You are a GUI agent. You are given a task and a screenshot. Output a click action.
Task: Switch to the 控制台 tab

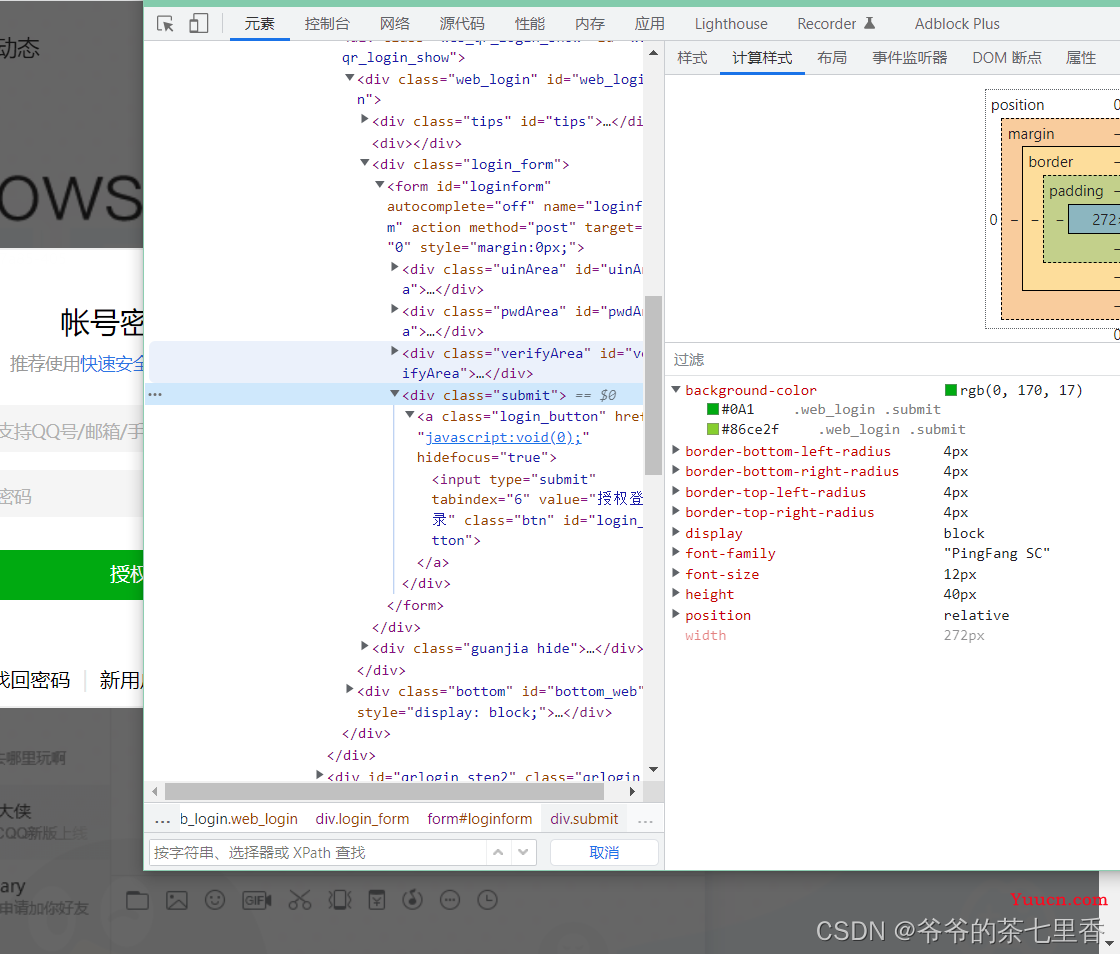[327, 24]
